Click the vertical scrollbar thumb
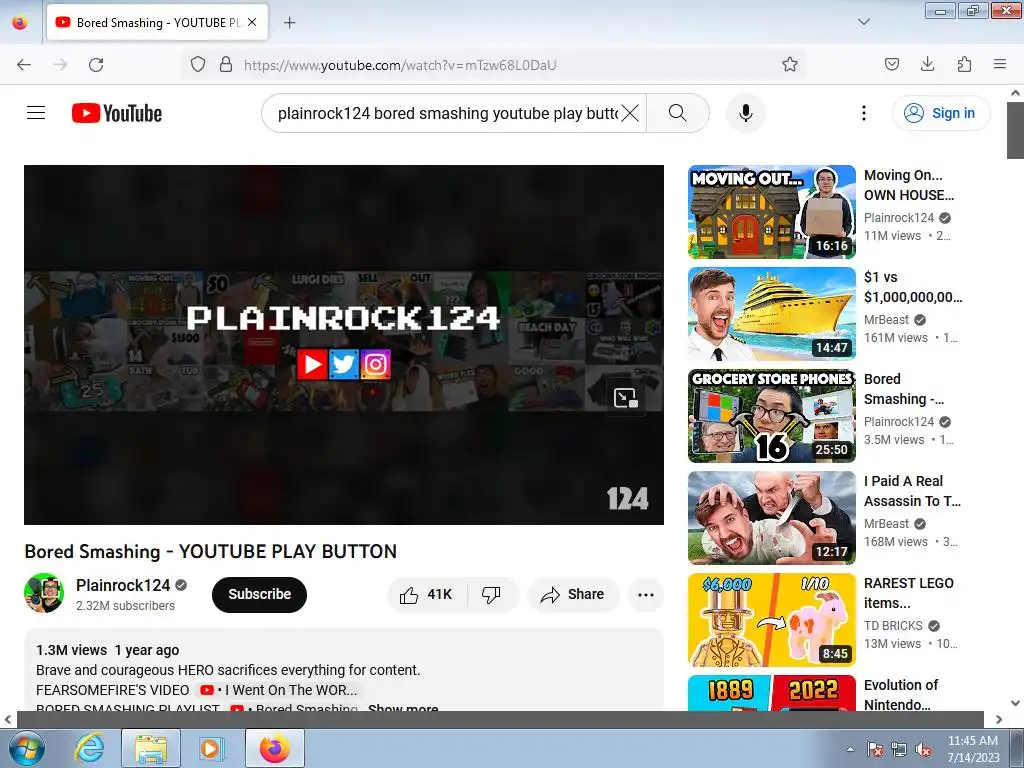The height and width of the screenshot is (768, 1024). pyautogui.click(x=1015, y=130)
